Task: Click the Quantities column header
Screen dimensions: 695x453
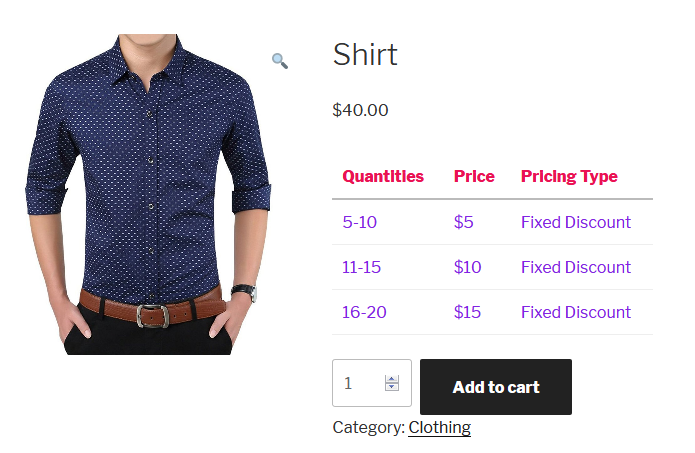Action: tap(383, 177)
